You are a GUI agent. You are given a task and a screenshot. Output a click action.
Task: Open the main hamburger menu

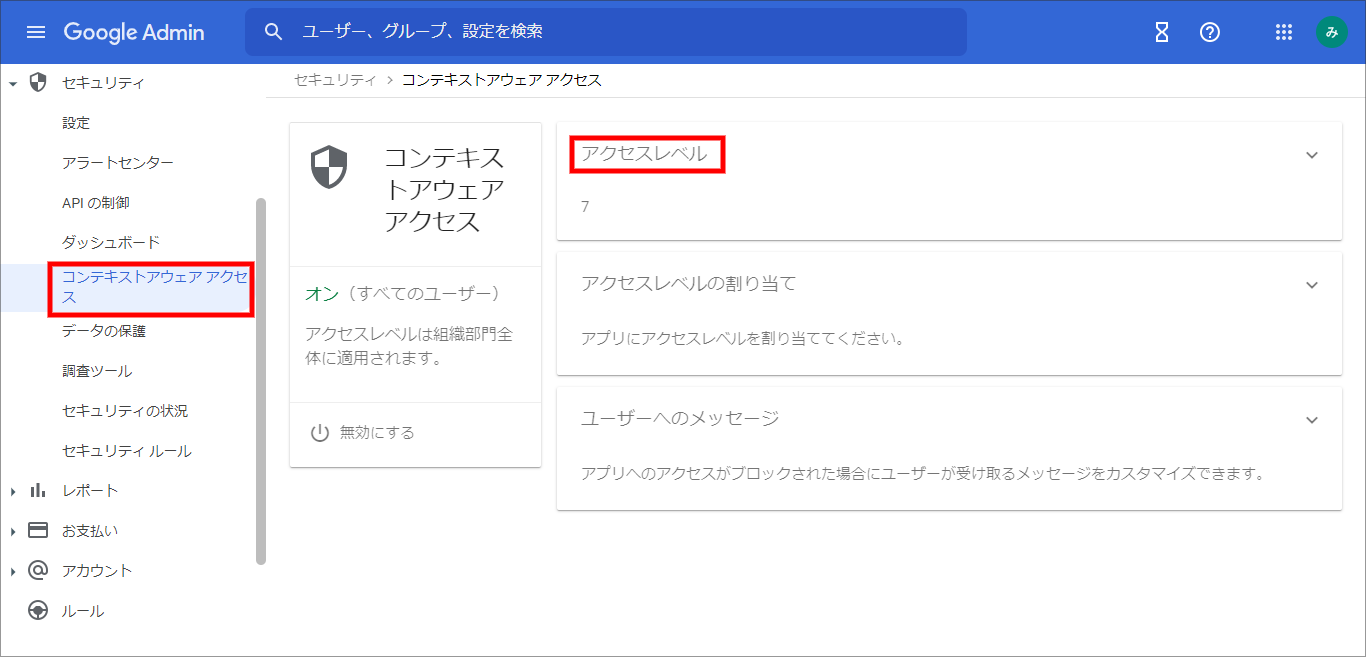pos(36,32)
